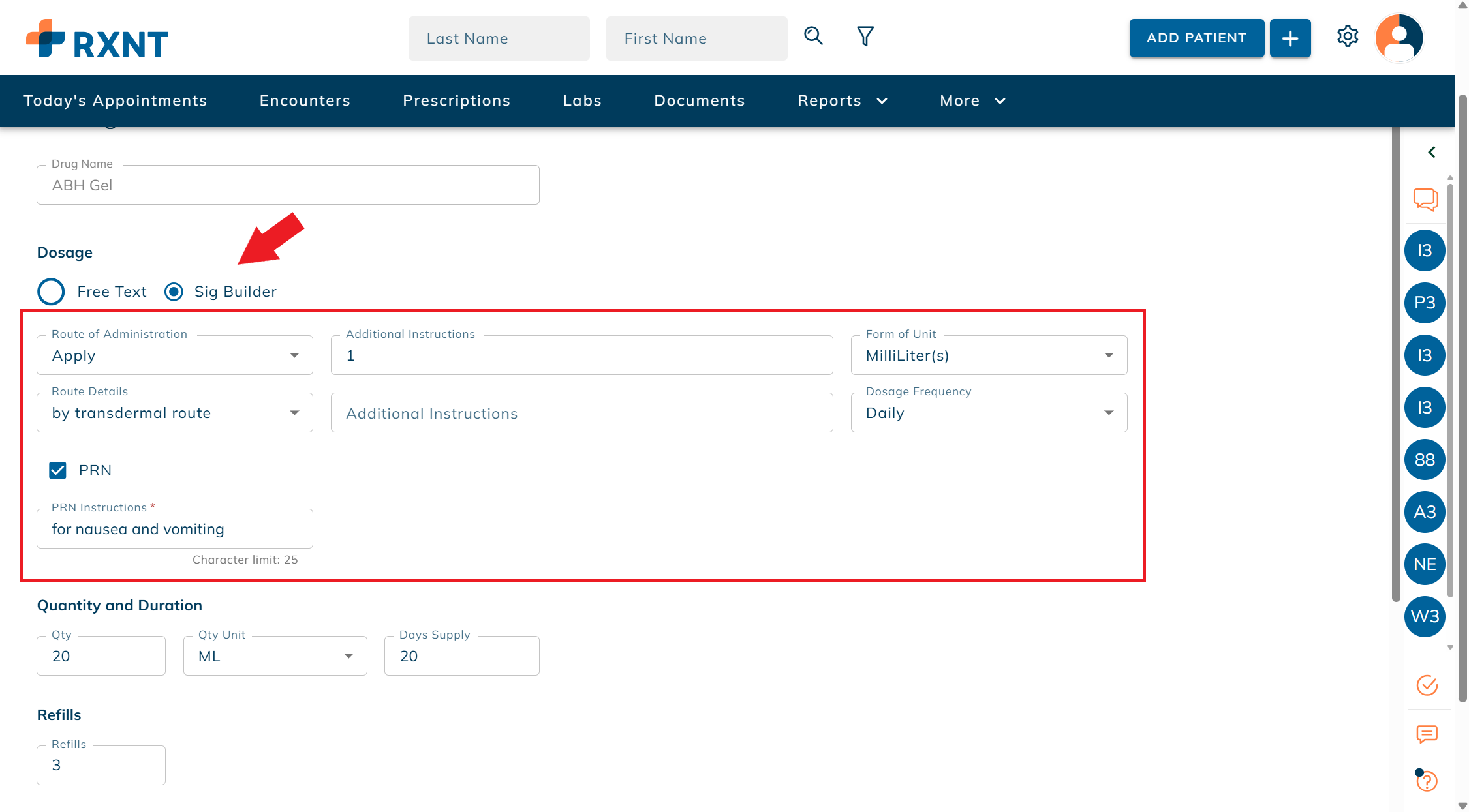Open settings gear icon
The image size is (1469, 812).
click(x=1348, y=37)
